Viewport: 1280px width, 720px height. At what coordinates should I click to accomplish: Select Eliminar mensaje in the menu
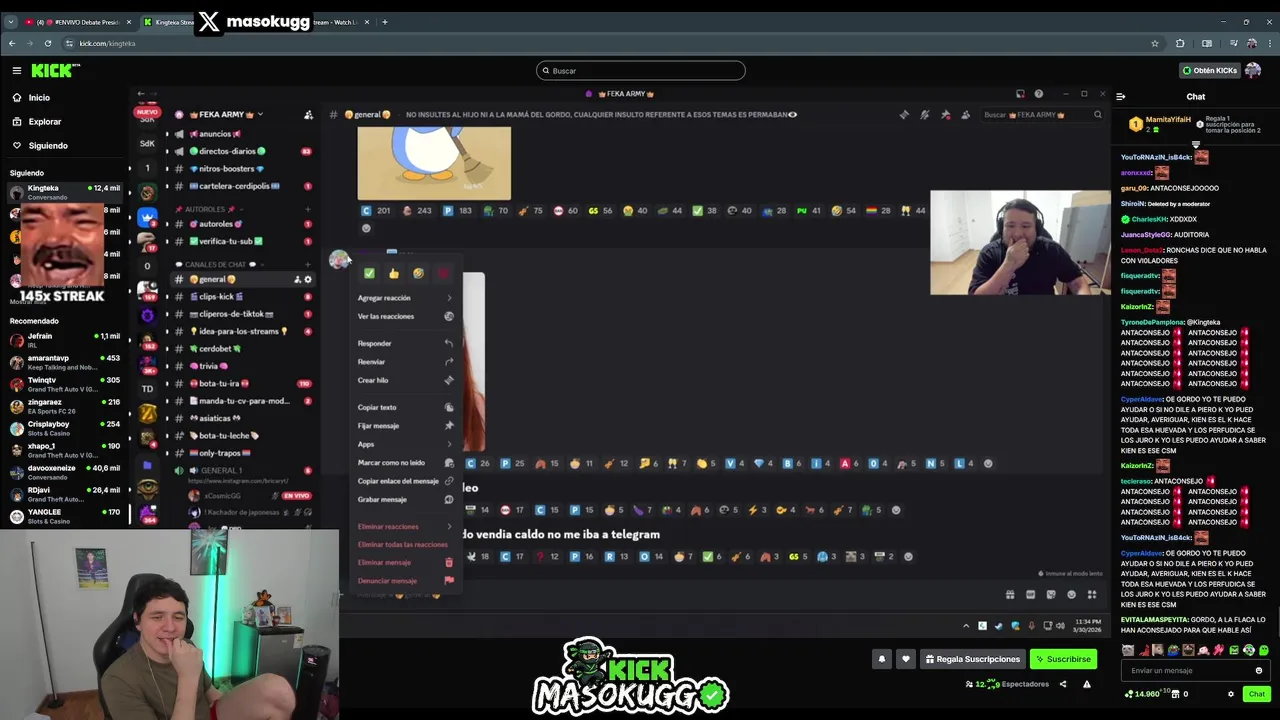point(406,562)
